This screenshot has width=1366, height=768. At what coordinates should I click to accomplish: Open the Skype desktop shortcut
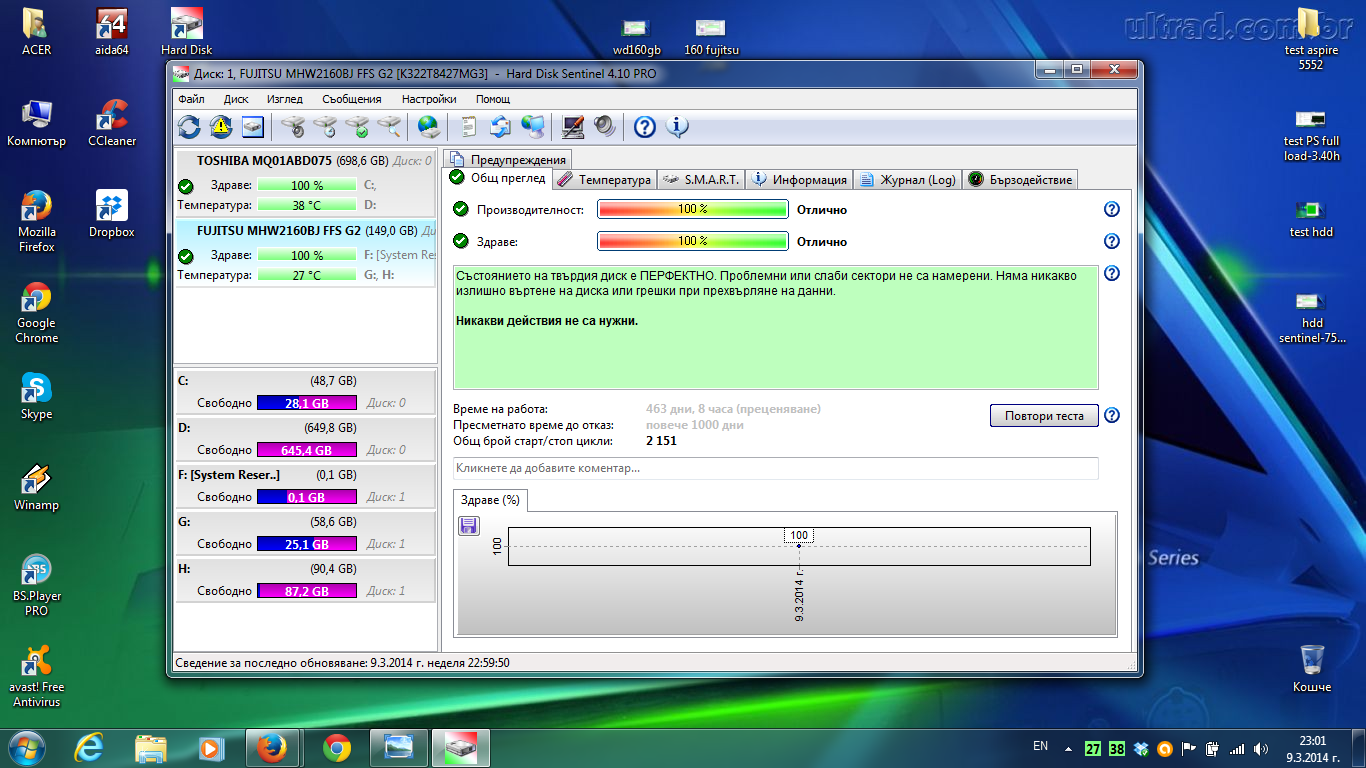tap(37, 396)
